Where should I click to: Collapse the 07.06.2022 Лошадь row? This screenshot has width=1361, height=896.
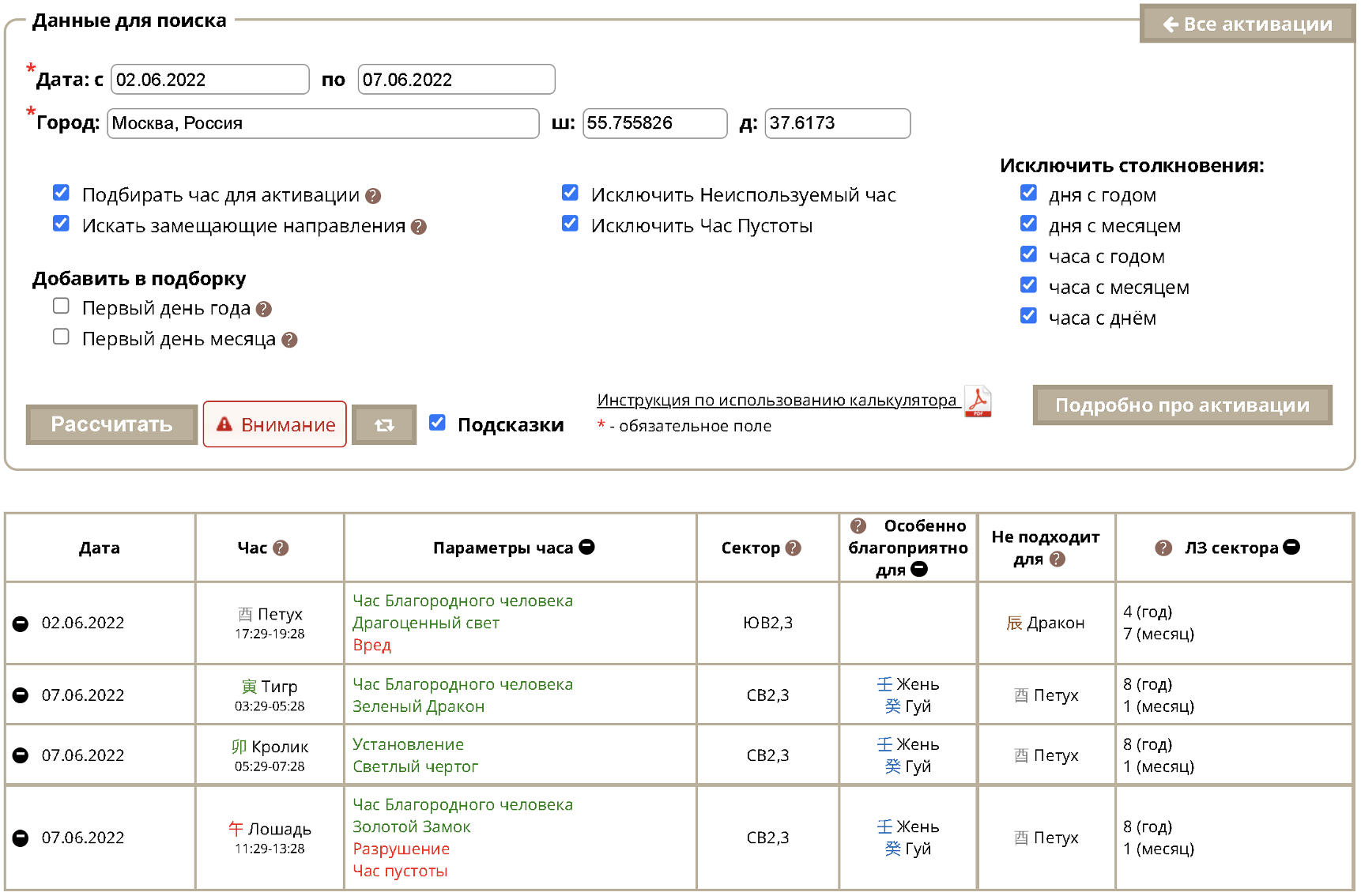pos(21,838)
